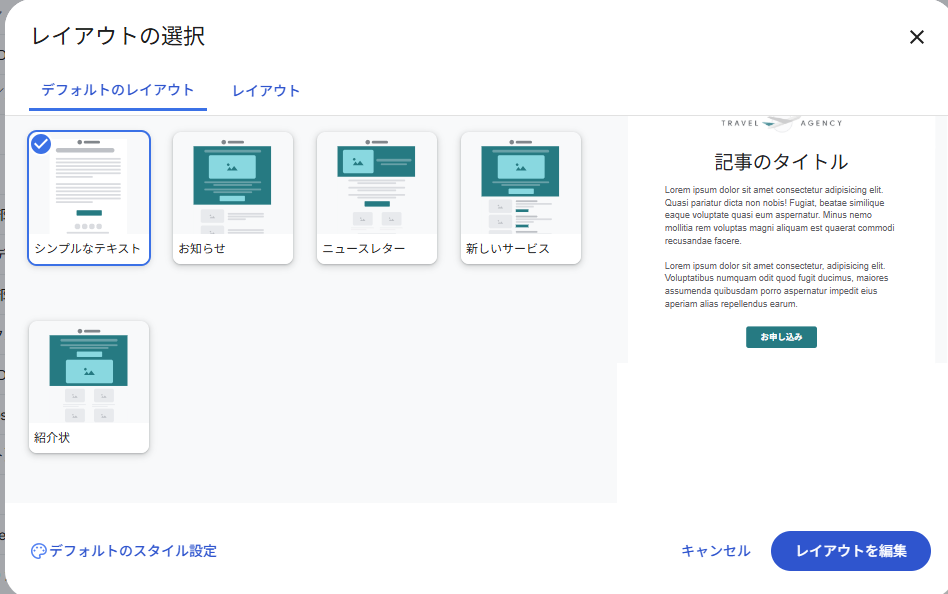The height and width of the screenshot is (594, 948).
Task: Open デフォルトのスタイル設定 text link
Action: point(133,551)
